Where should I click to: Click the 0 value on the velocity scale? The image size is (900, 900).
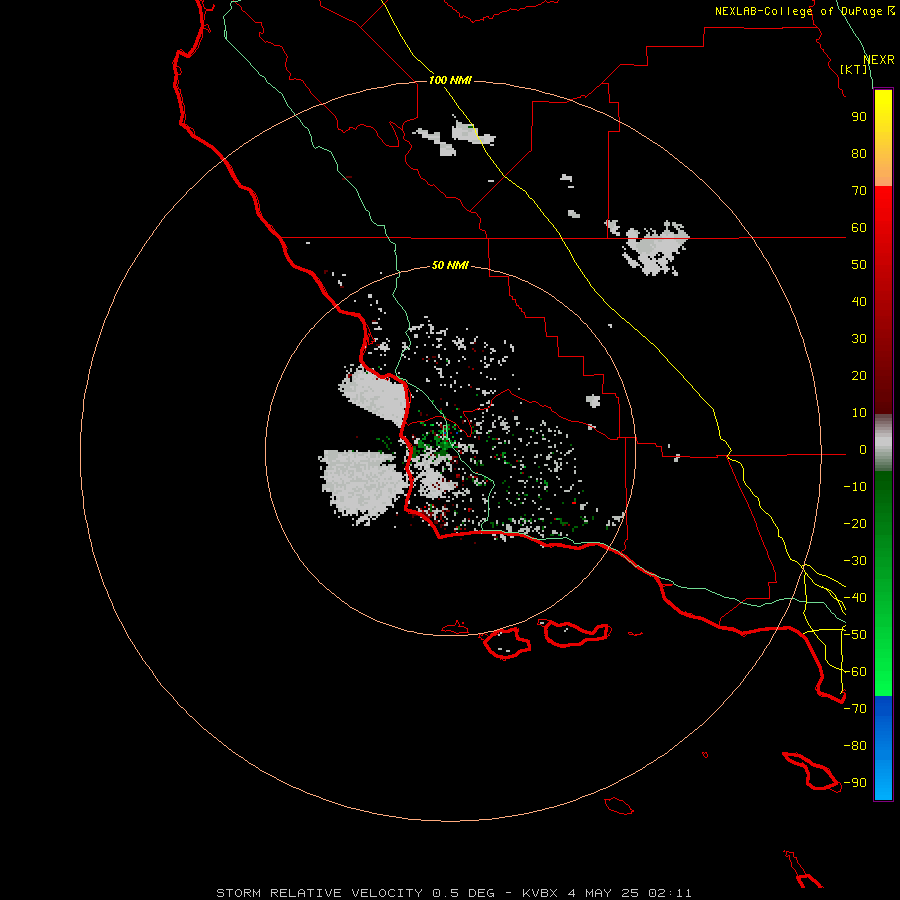(x=863, y=450)
